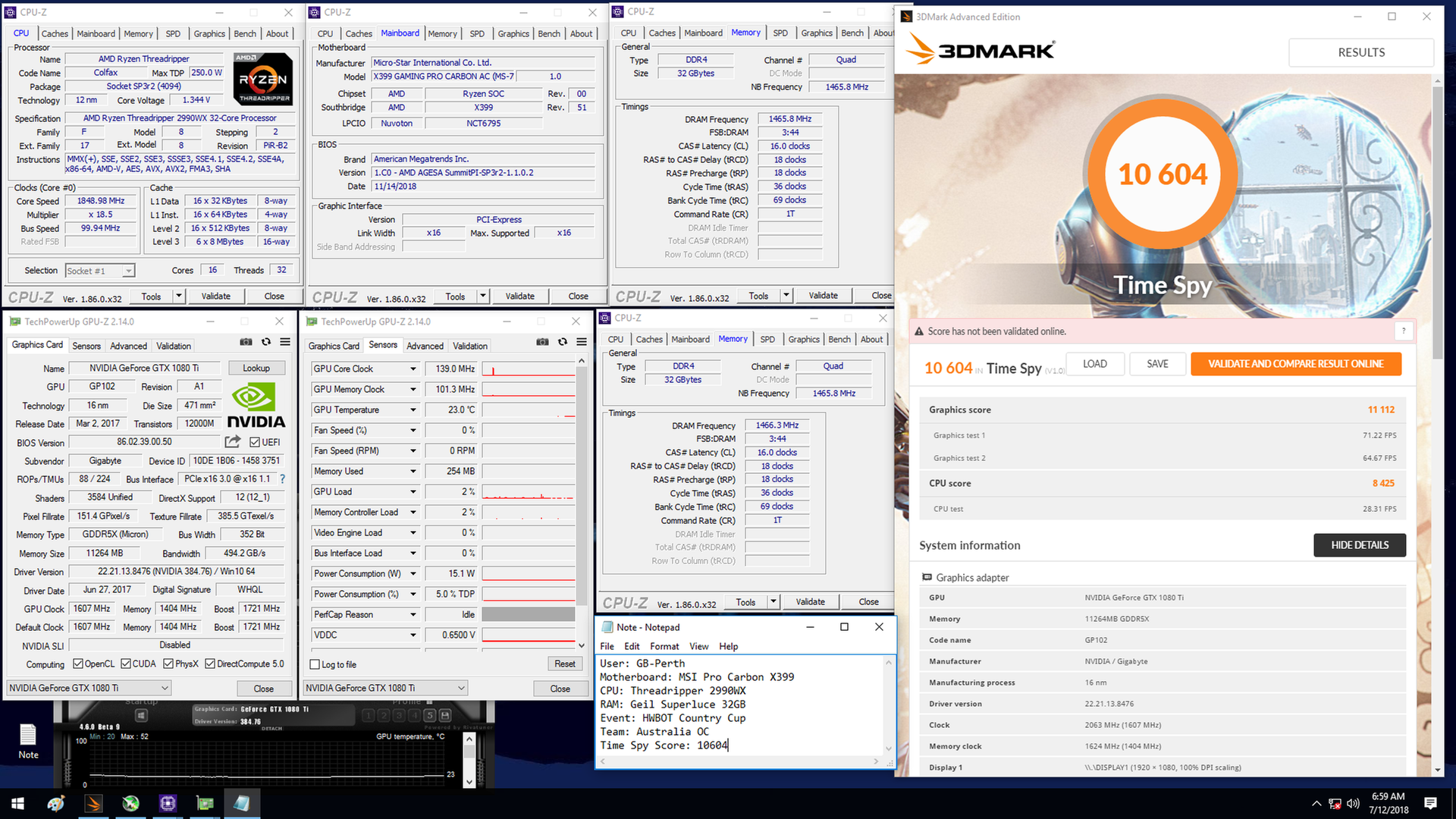Open the RESULTS tab button in 3DMark

(x=1361, y=52)
